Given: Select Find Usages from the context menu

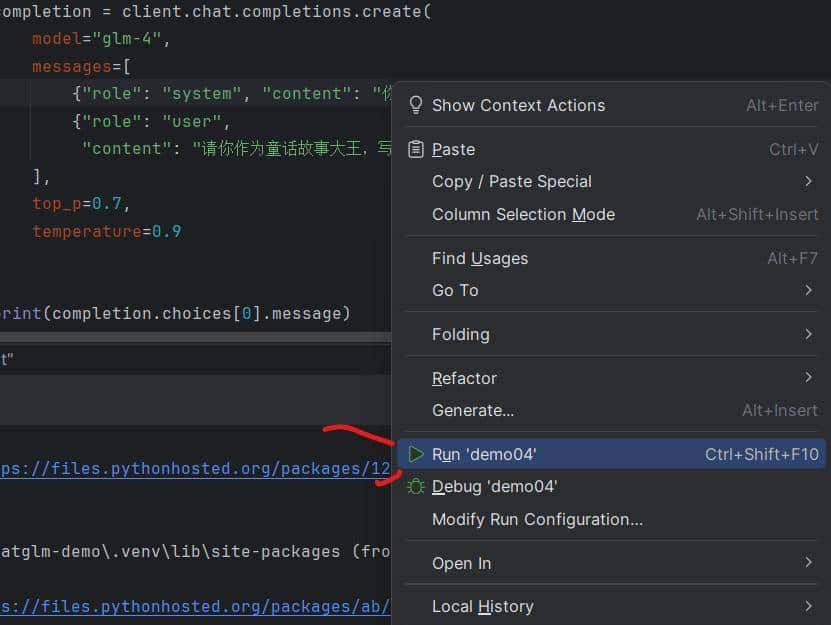Looking at the screenshot, I should (480, 258).
